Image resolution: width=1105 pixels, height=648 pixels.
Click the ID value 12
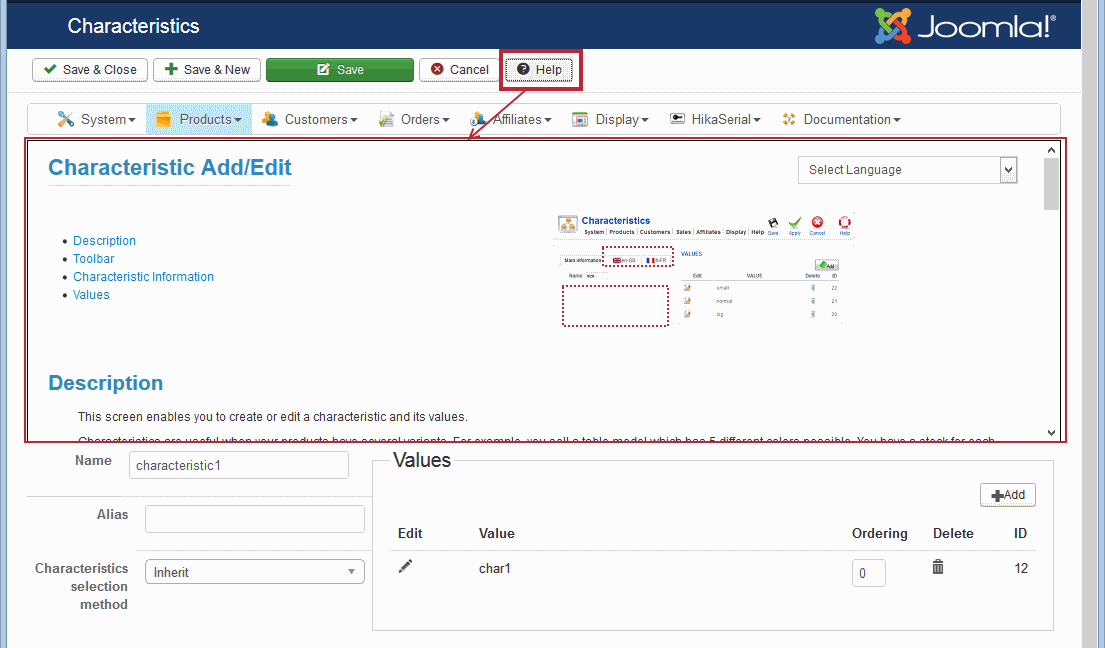[1021, 568]
